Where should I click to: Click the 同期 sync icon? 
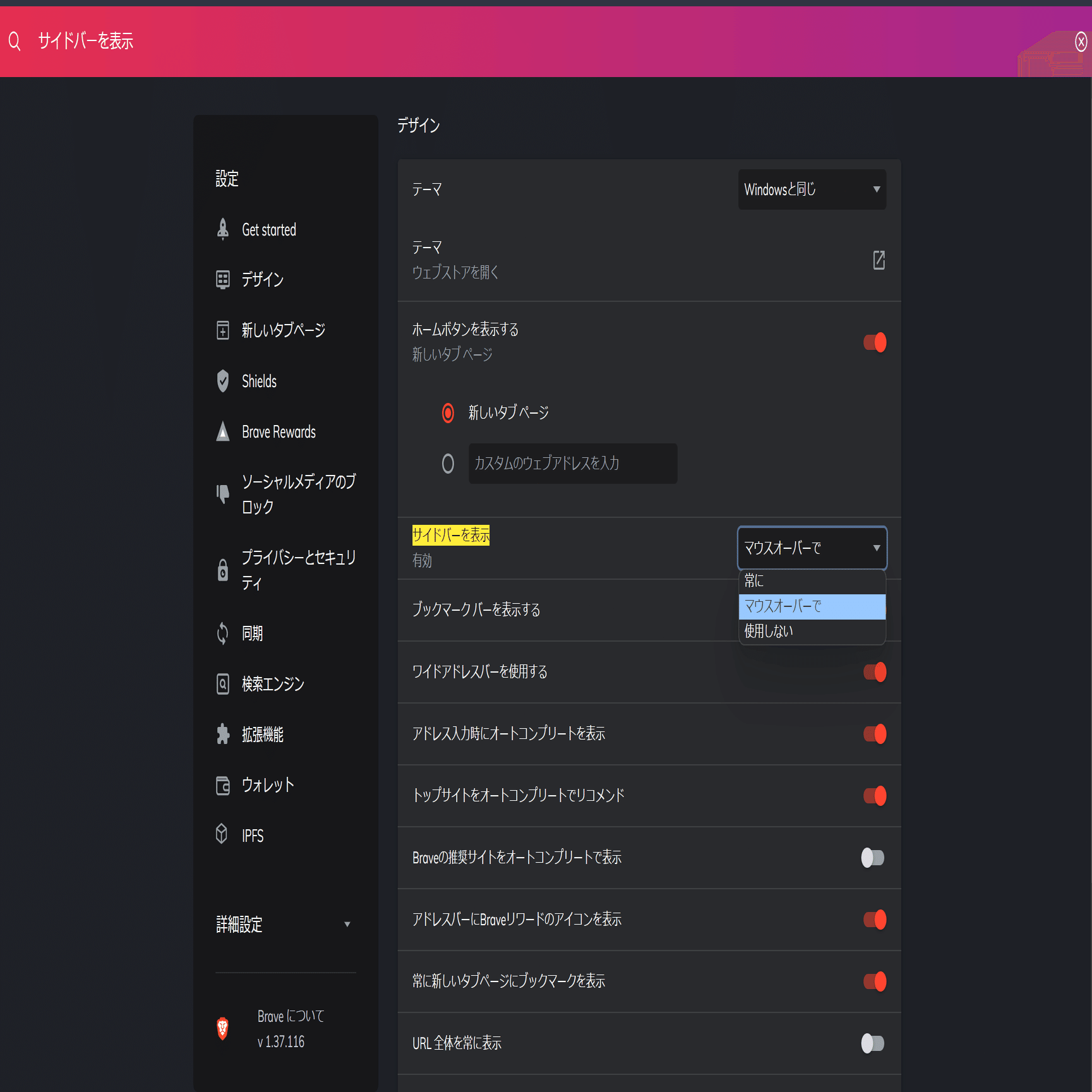point(223,633)
